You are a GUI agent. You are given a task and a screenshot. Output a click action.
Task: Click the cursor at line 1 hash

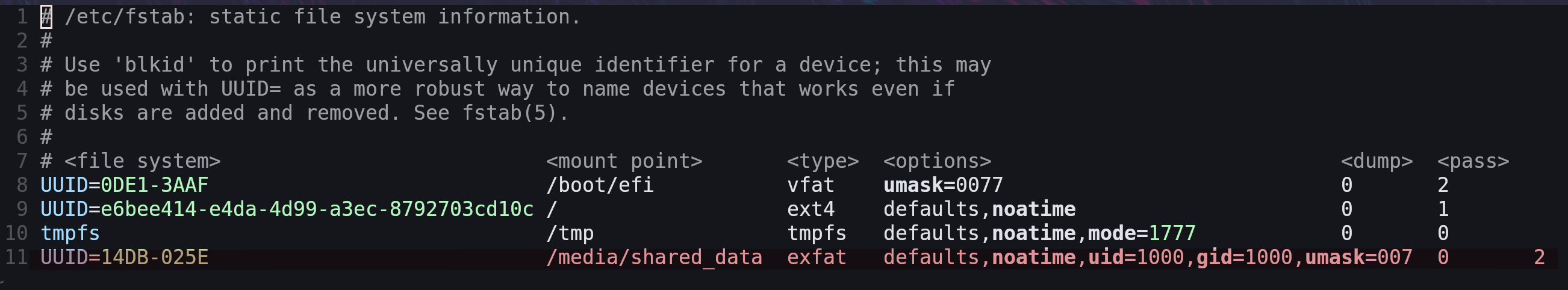tap(46, 16)
